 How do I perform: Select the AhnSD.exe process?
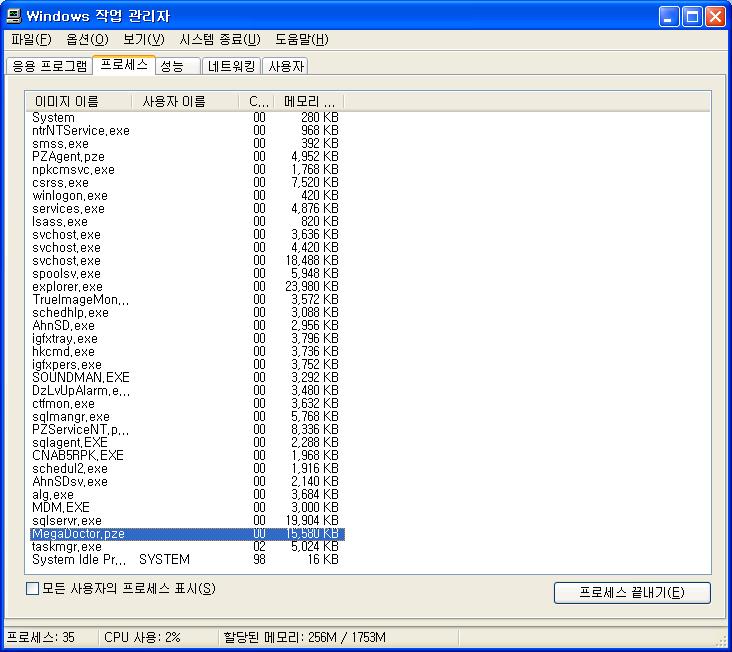coord(187,325)
